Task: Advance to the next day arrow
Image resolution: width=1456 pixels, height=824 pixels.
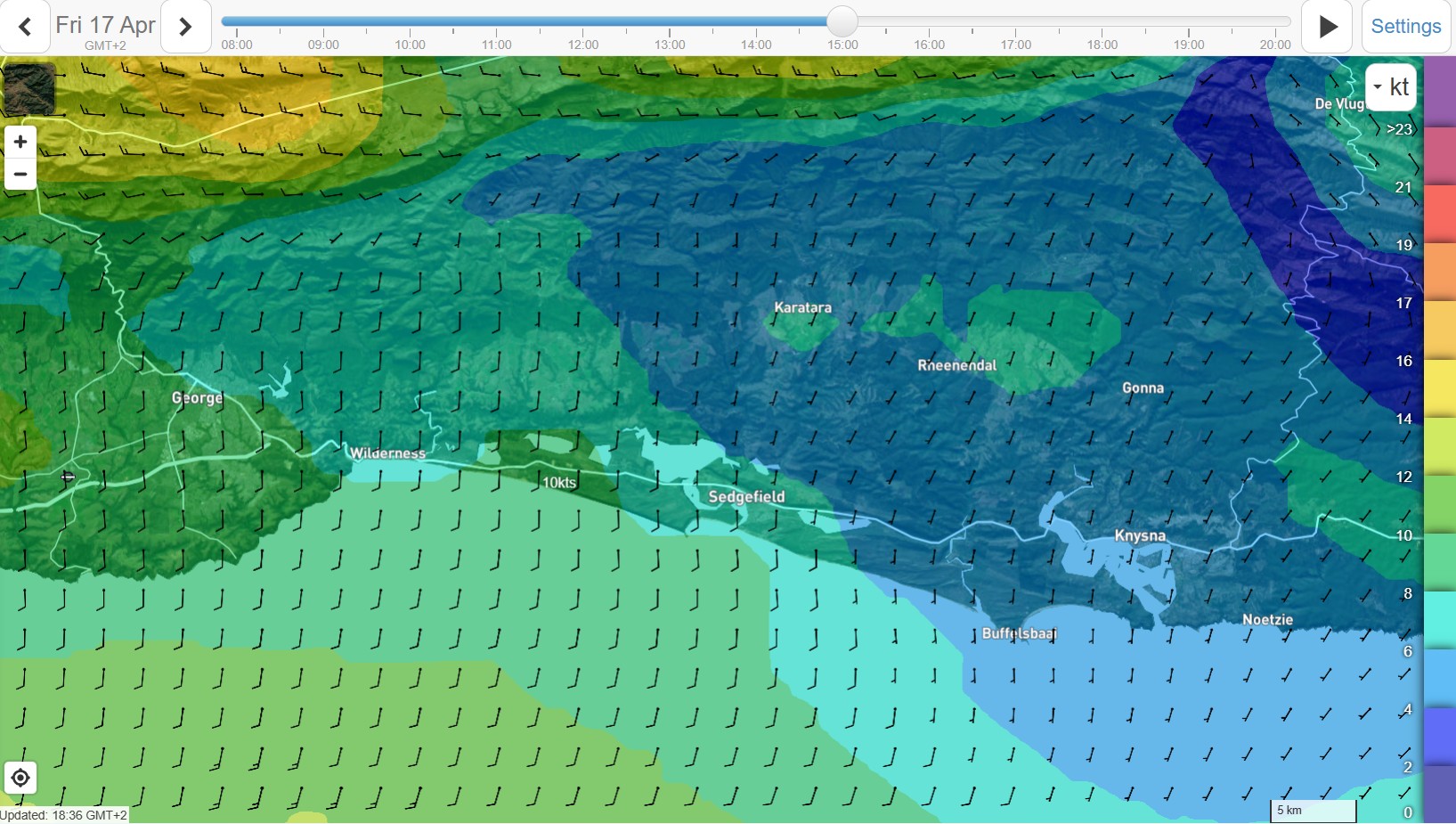Action: coord(185,27)
